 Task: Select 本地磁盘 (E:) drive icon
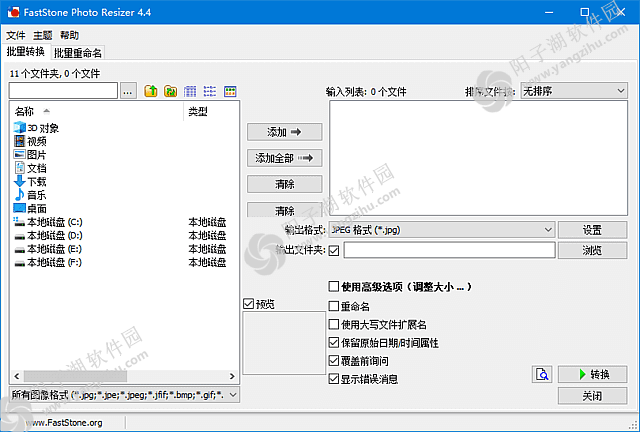click(20, 249)
